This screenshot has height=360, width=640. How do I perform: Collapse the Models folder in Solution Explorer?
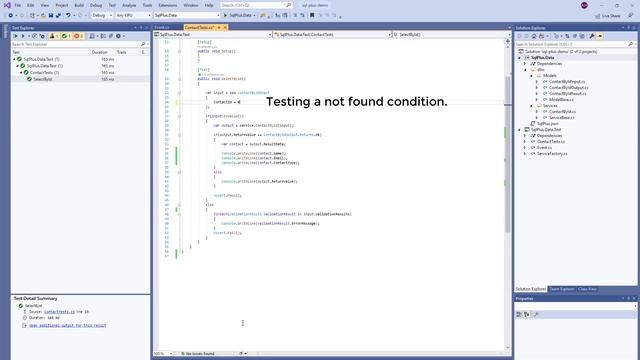click(x=531, y=76)
